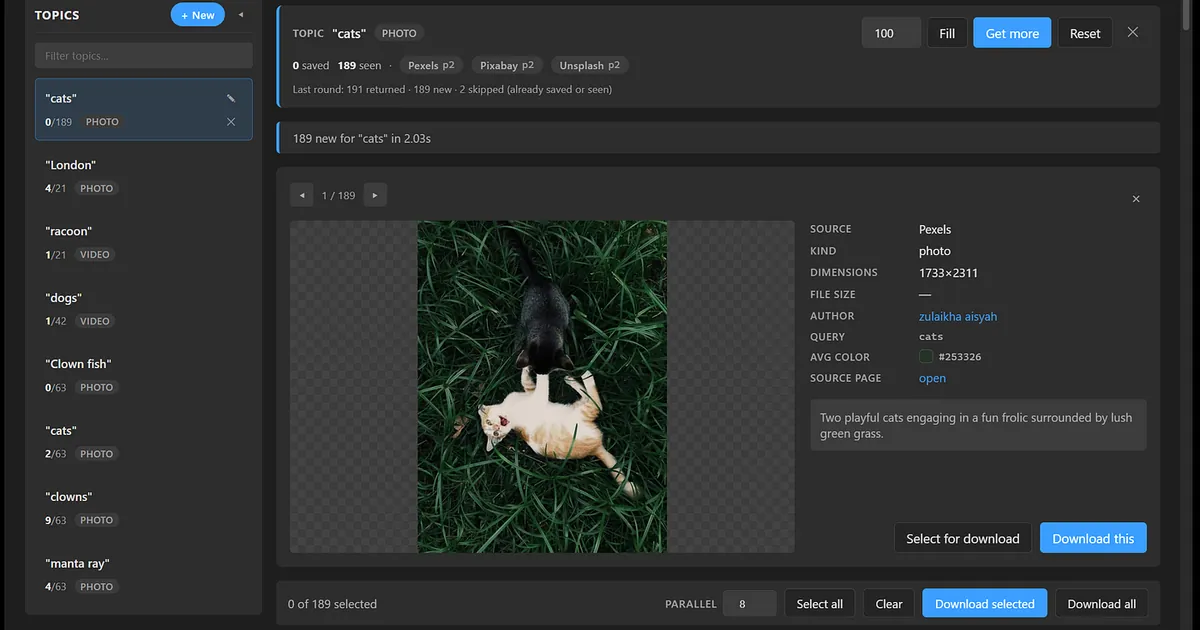
Task: Select the "dogs" video topic
Action: [x=144, y=309]
